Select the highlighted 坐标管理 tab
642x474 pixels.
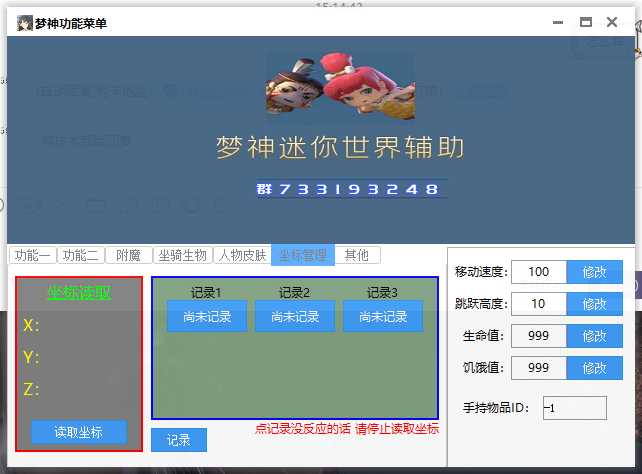click(303, 255)
